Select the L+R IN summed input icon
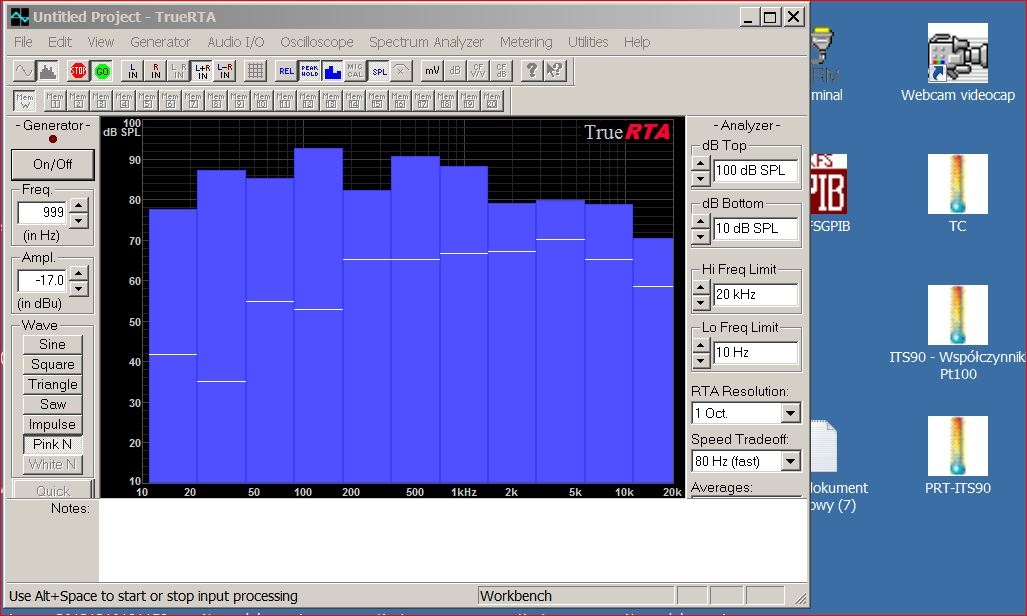 pyautogui.click(x=202, y=71)
